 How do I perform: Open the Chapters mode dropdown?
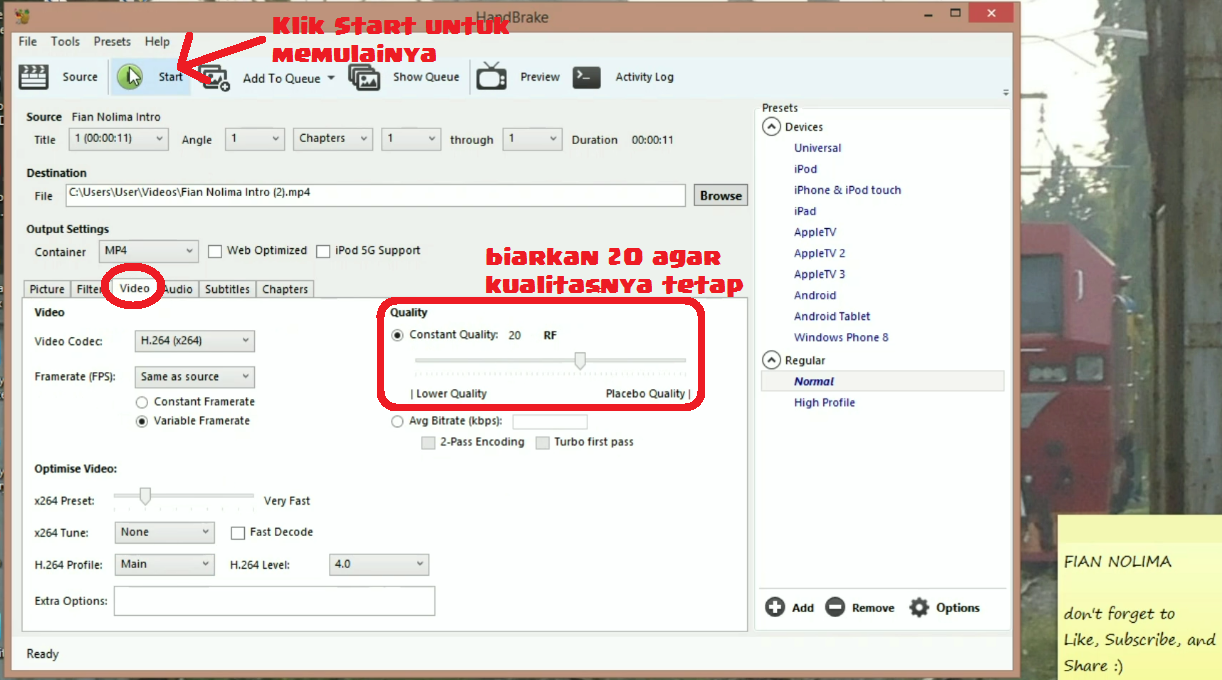pos(333,139)
